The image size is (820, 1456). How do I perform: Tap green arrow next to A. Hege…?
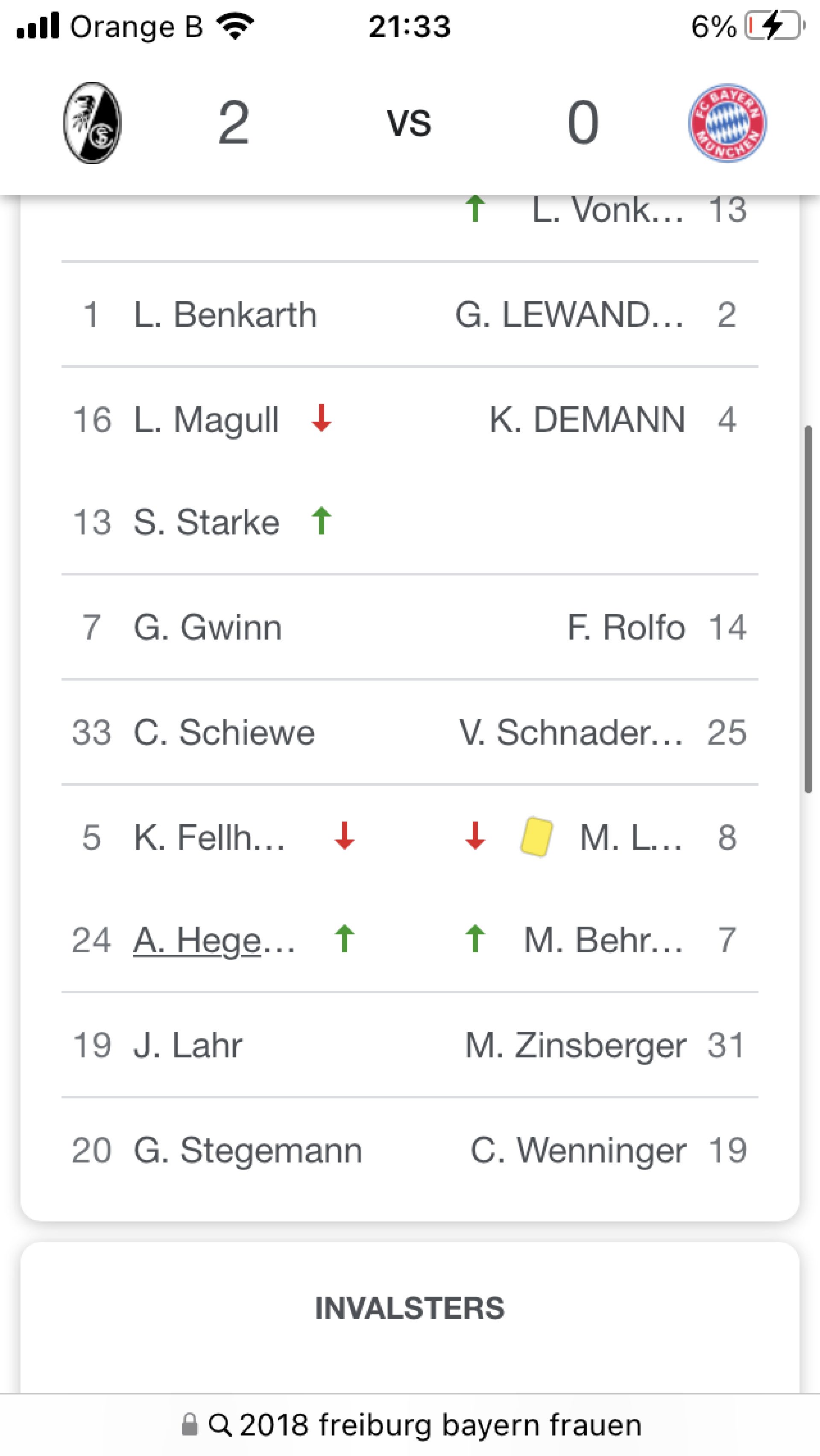[x=344, y=939]
